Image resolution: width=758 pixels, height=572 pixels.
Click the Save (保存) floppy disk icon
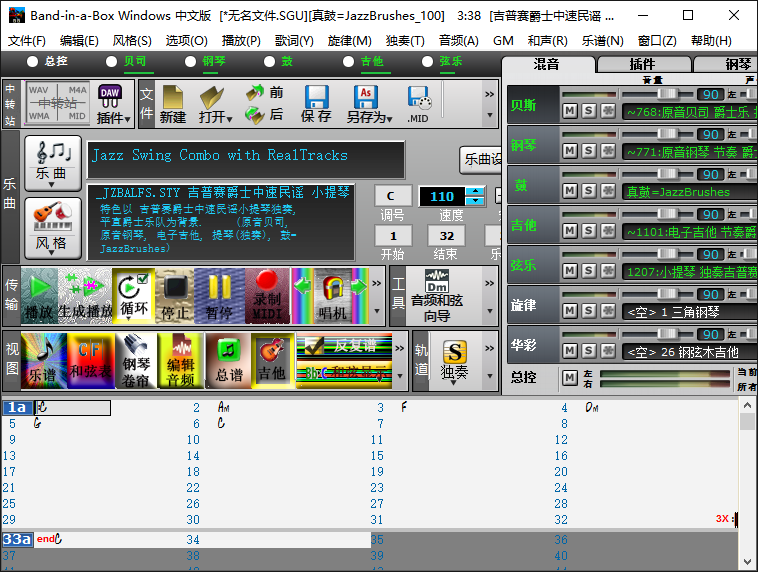click(316, 104)
